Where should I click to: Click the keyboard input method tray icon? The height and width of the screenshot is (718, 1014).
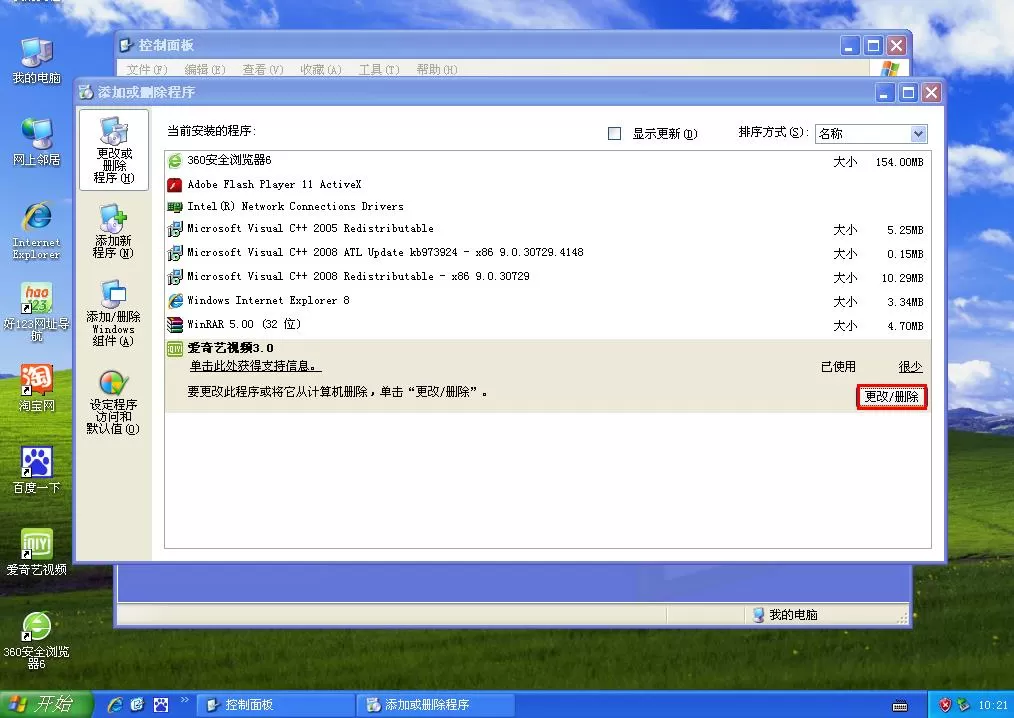tap(900, 706)
